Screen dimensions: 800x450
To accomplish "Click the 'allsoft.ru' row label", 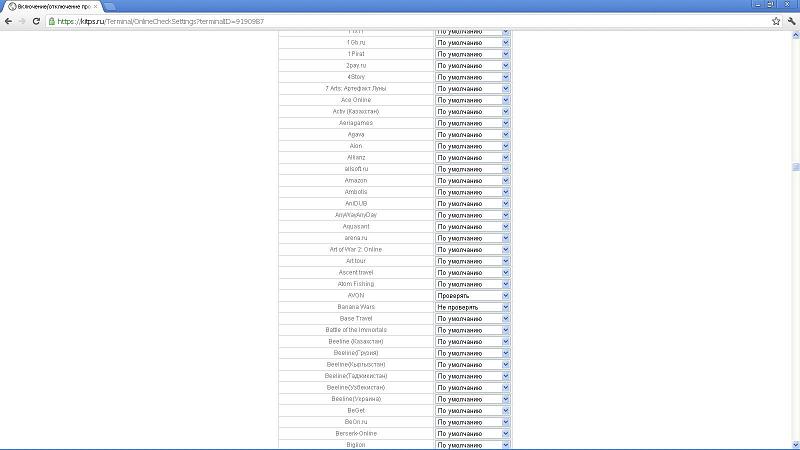I will coord(356,169).
